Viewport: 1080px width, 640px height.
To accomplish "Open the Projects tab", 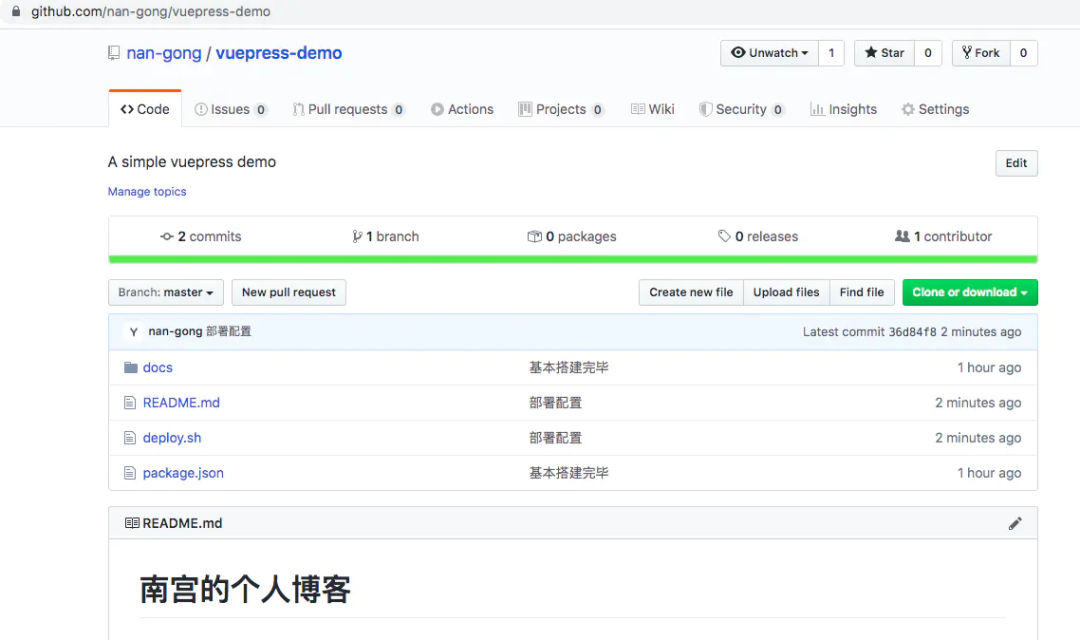I will (561, 109).
